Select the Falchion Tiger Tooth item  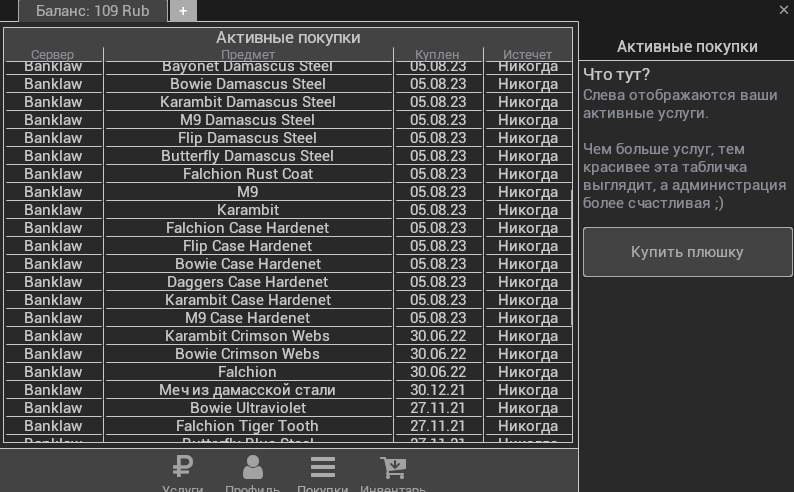tap(248, 425)
